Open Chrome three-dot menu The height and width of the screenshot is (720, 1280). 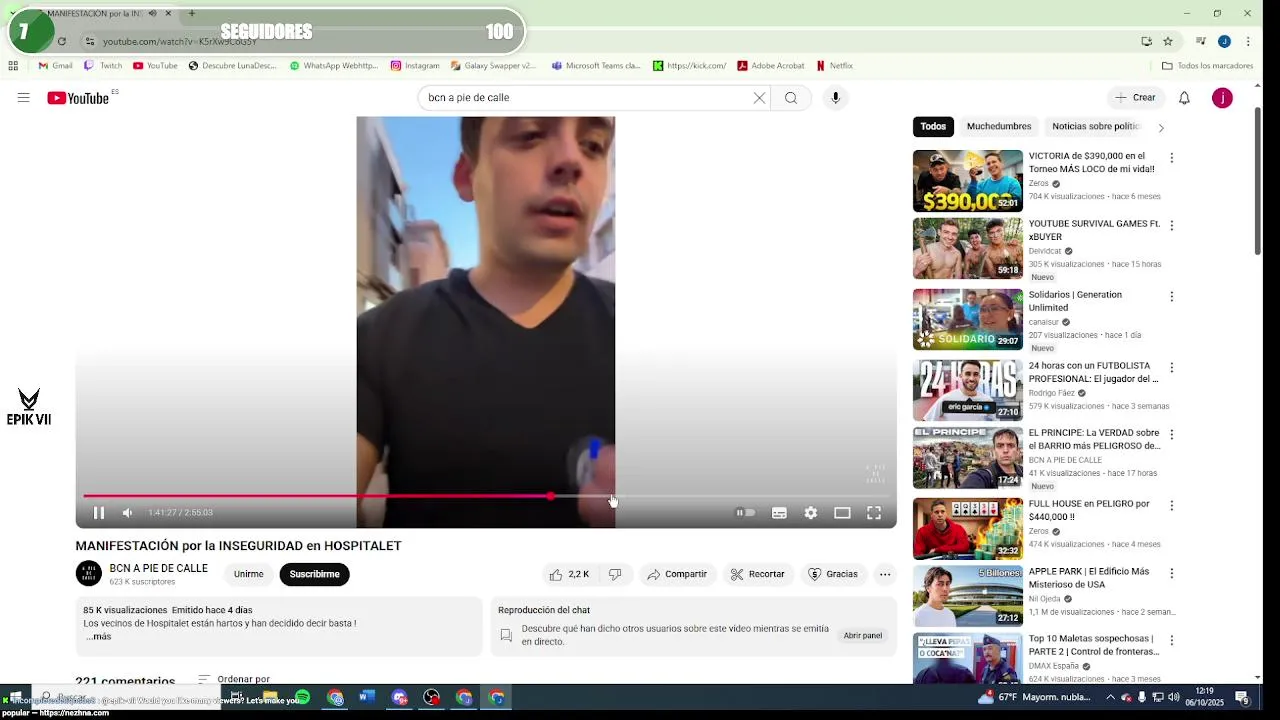[x=1248, y=41]
